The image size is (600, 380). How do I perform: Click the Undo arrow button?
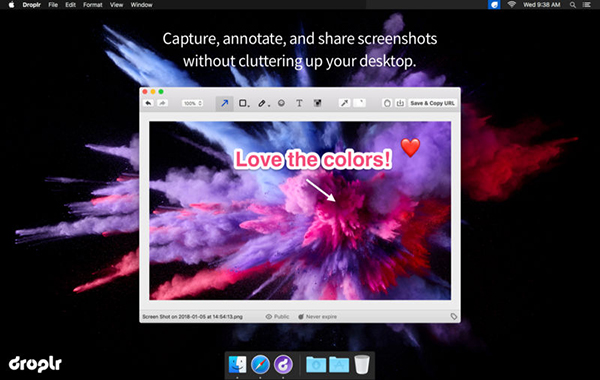(148, 103)
